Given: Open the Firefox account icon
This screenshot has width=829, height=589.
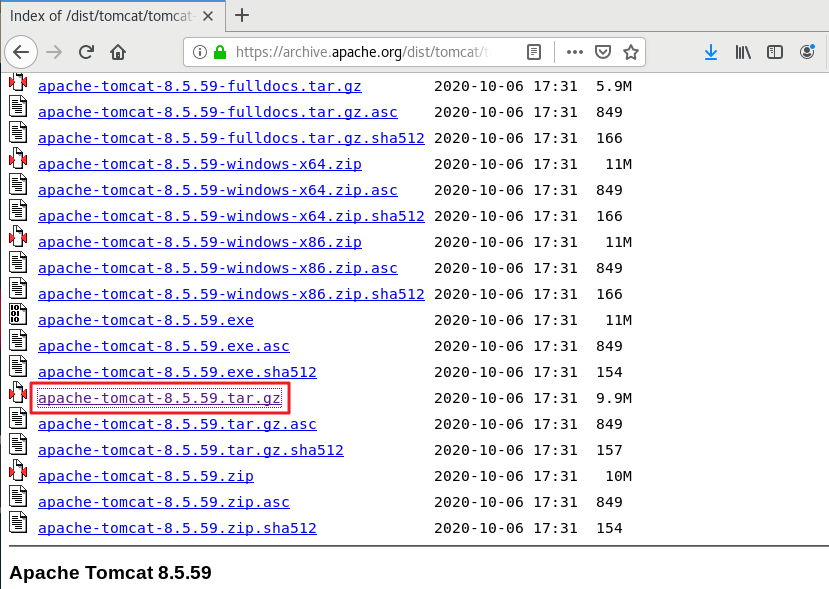Looking at the screenshot, I should [x=807, y=52].
